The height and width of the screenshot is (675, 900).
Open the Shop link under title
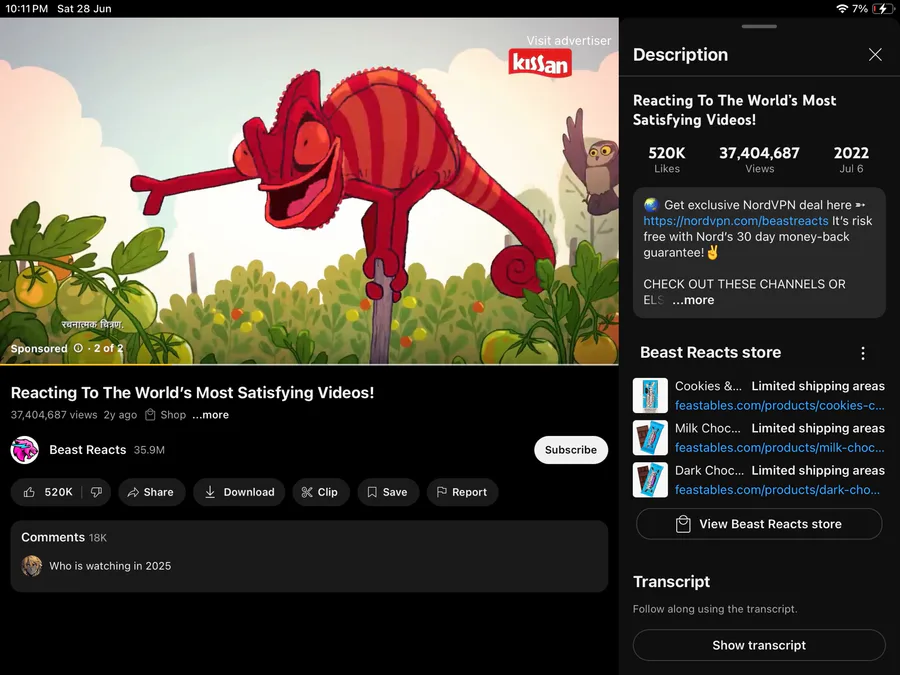click(166, 415)
